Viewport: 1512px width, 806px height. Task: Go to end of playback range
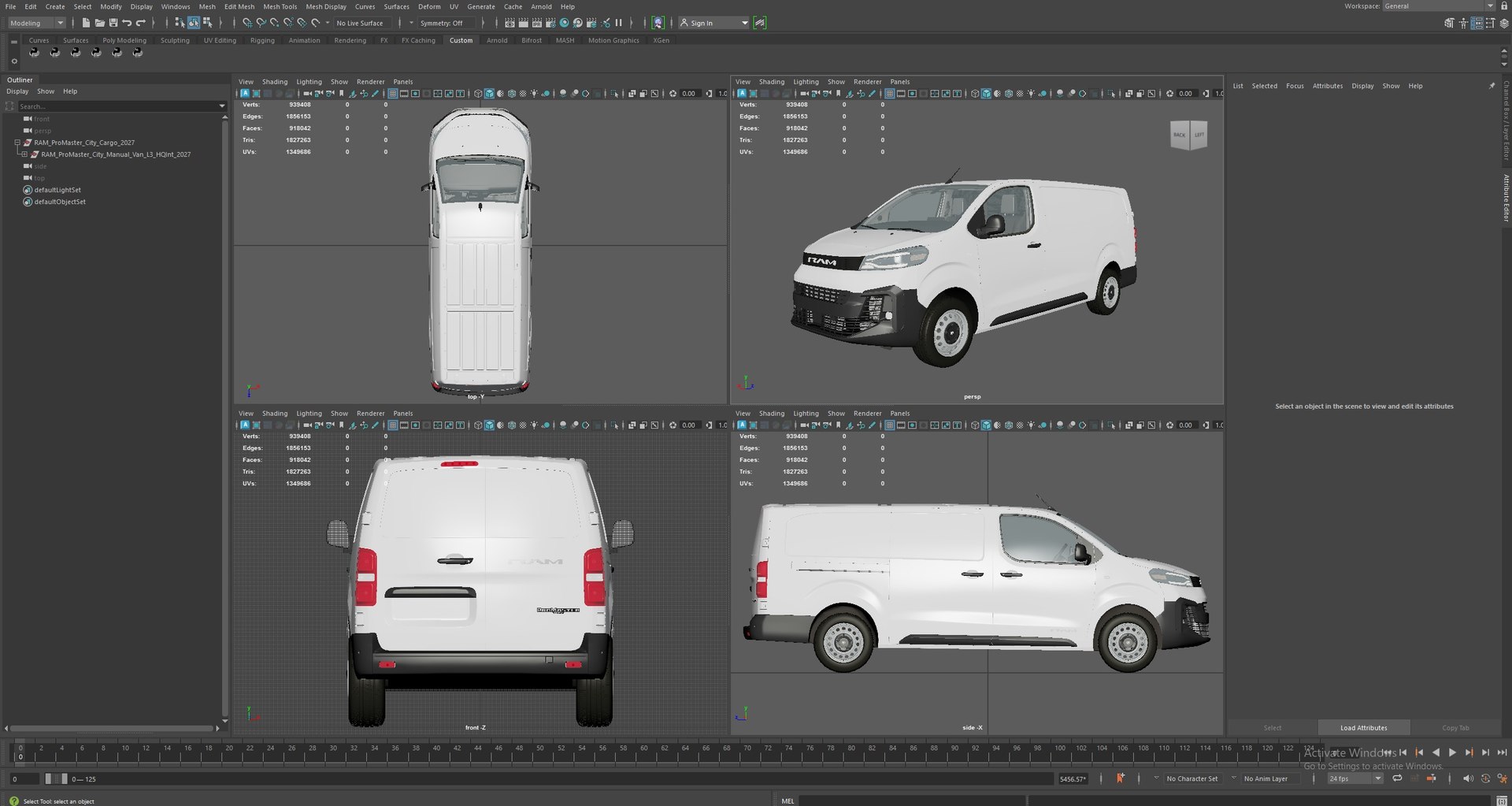coord(1502,752)
